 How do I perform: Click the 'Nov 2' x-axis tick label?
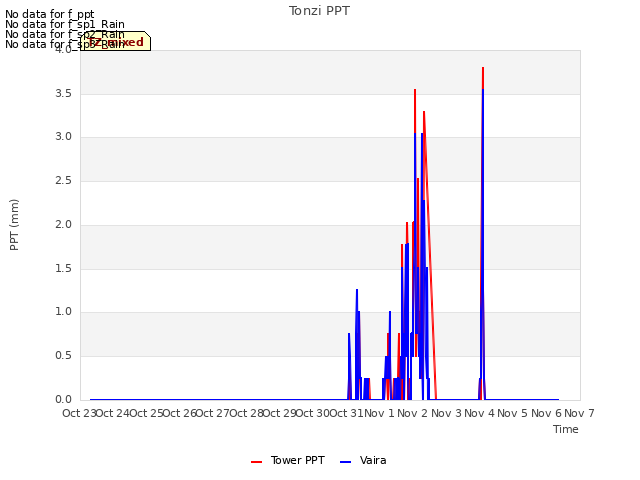412,413
